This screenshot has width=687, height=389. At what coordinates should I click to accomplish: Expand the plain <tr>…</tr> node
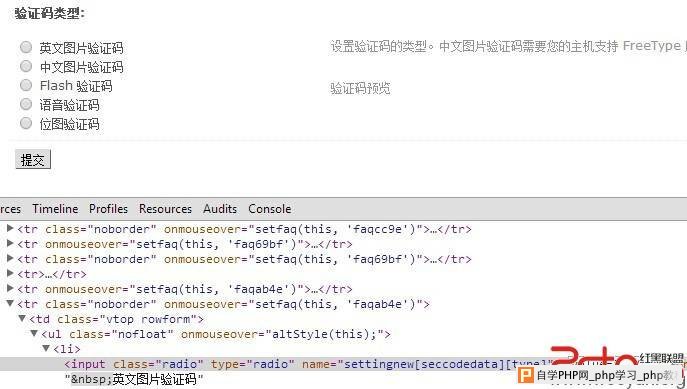10,273
